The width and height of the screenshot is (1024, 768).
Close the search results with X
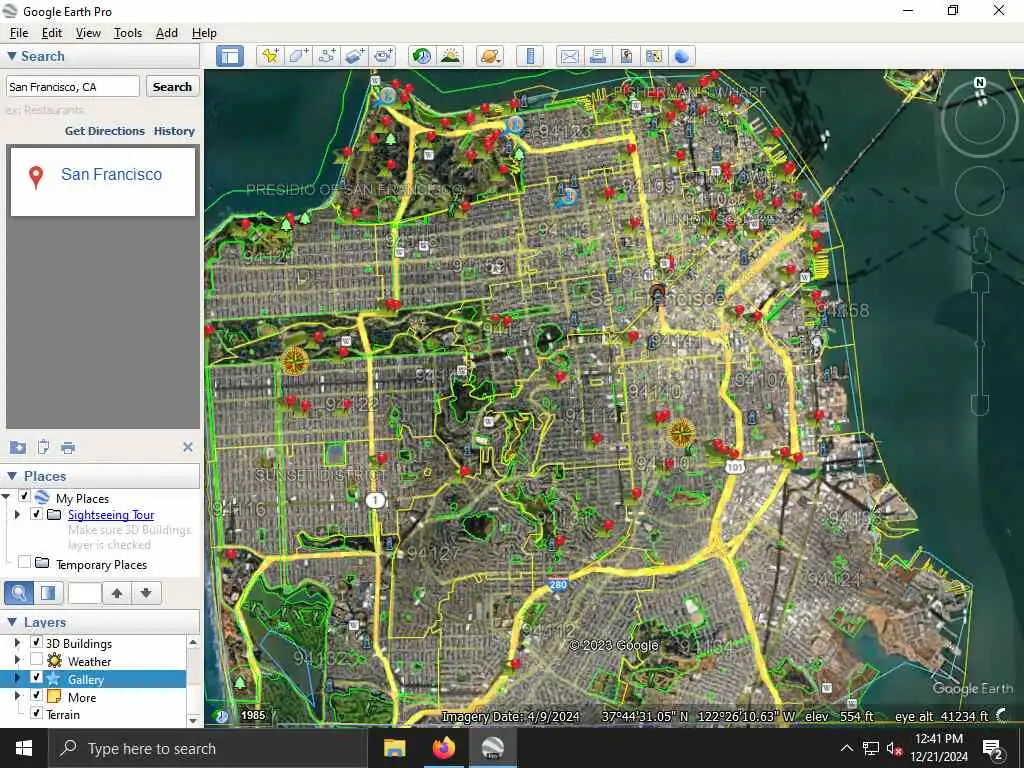tap(188, 447)
